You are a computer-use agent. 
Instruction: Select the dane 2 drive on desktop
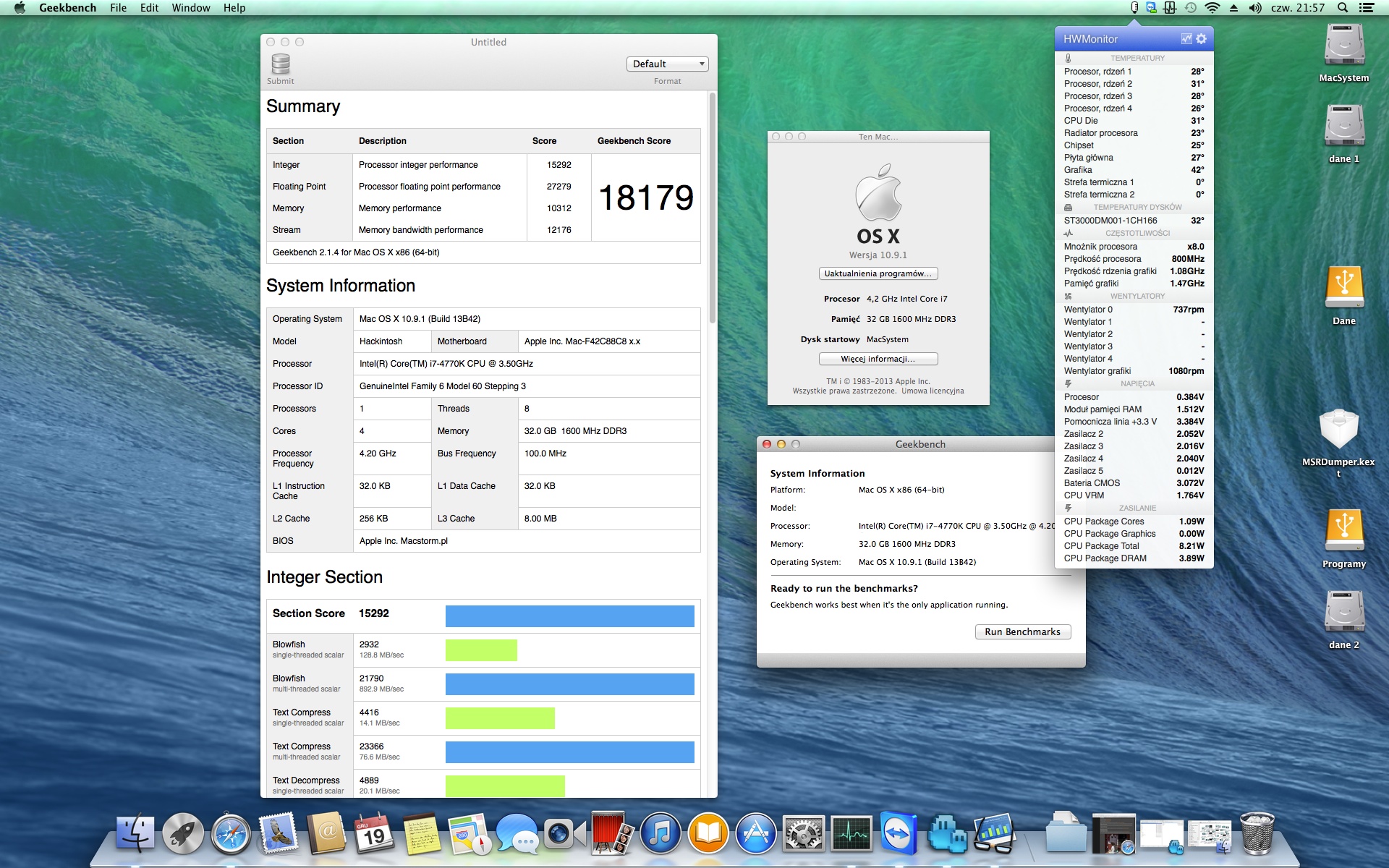(x=1344, y=620)
